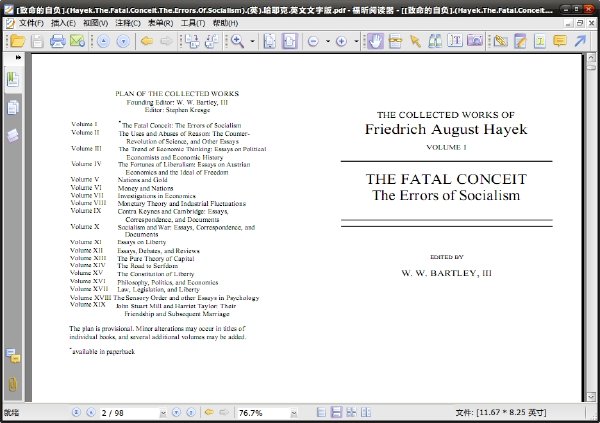600x423 pixels.
Task: Open the magnifier tool dropdown arrow
Action: 252,41
